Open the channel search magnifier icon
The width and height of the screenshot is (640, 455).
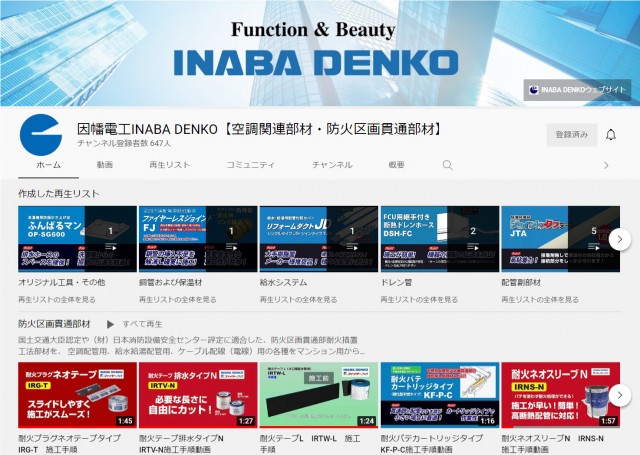coord(447,165)
